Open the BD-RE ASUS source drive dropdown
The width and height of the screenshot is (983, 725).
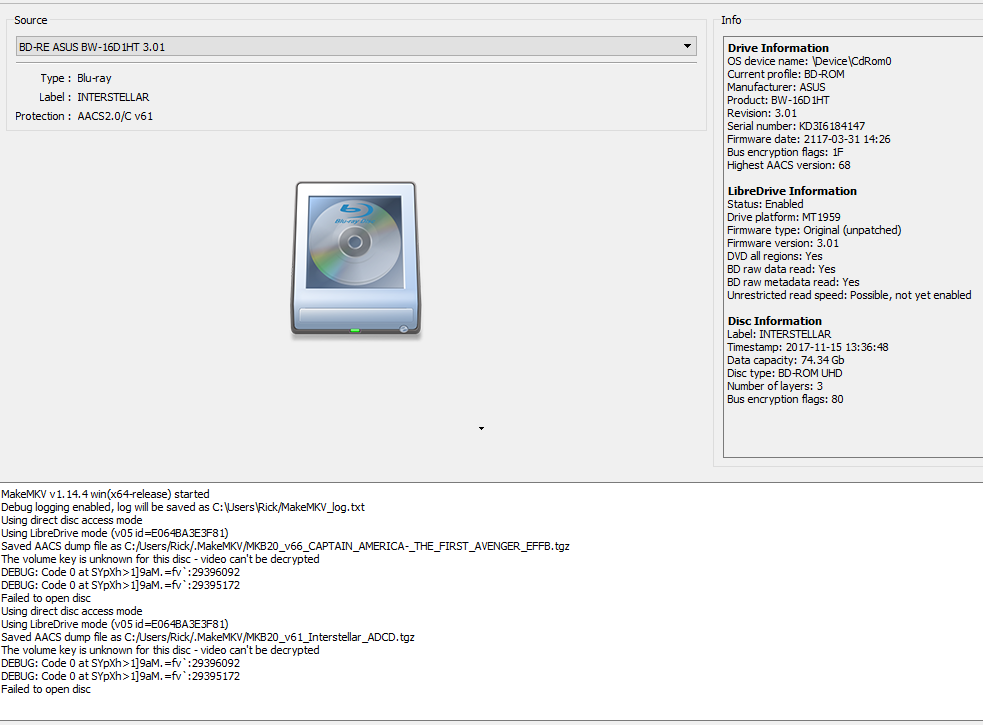coord(355,46)
